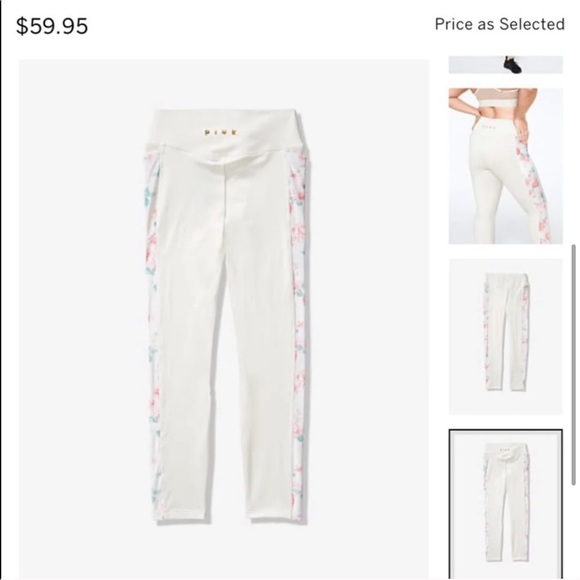Click the Price as Selected label
The image size is (580, 580).
(x=499, y=24)
